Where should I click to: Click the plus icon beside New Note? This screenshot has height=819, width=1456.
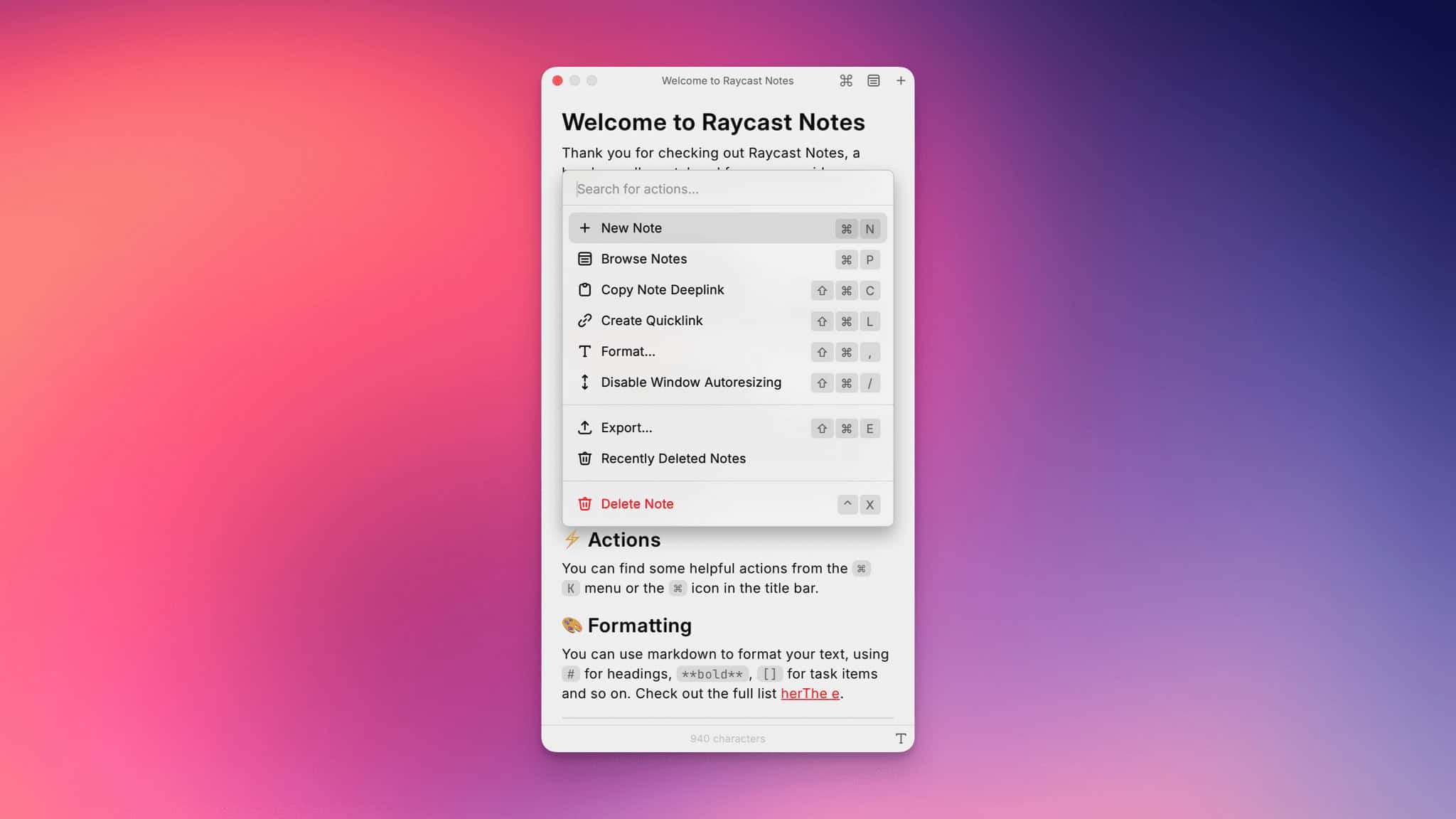[584, 228]
